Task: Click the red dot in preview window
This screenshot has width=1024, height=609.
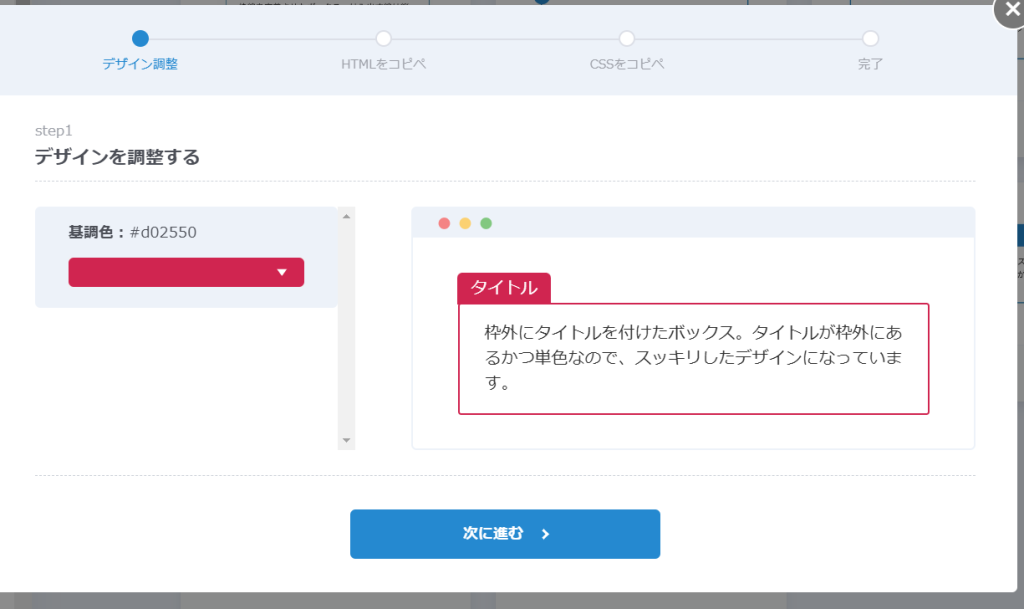Action: coord(444,223)
